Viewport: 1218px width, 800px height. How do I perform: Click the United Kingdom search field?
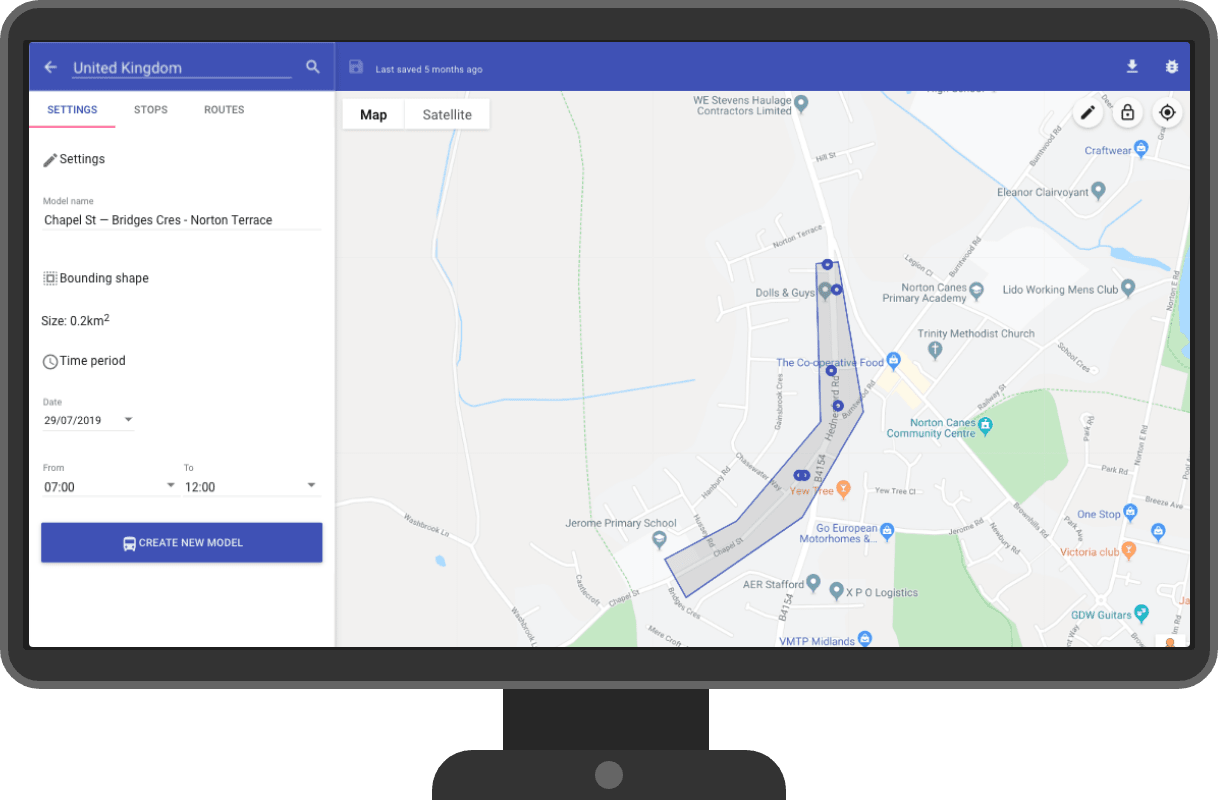[182, 68]
